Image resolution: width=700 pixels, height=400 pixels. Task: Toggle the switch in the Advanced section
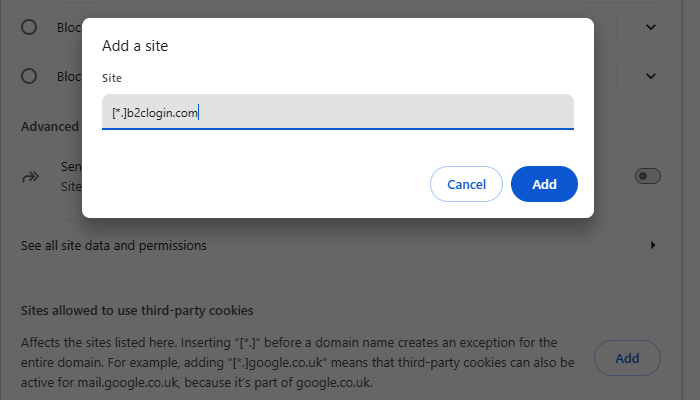tap(648, 176)
